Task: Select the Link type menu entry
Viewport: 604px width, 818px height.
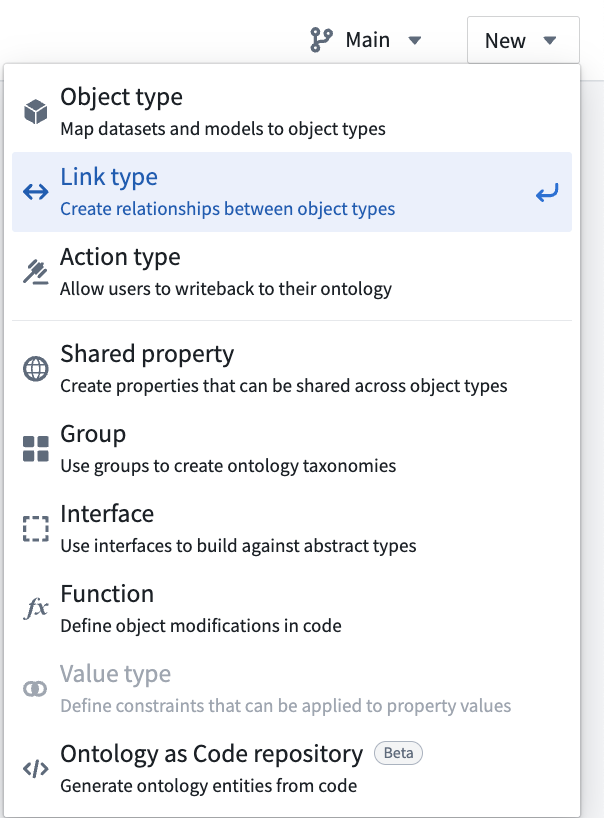Action: tap(292, 192)
